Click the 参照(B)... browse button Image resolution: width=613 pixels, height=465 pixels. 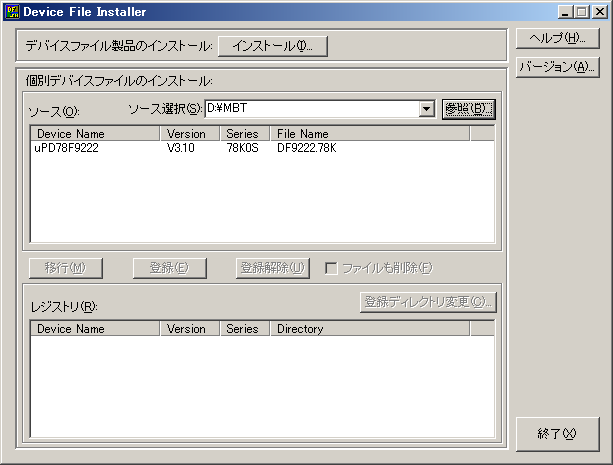469,109
